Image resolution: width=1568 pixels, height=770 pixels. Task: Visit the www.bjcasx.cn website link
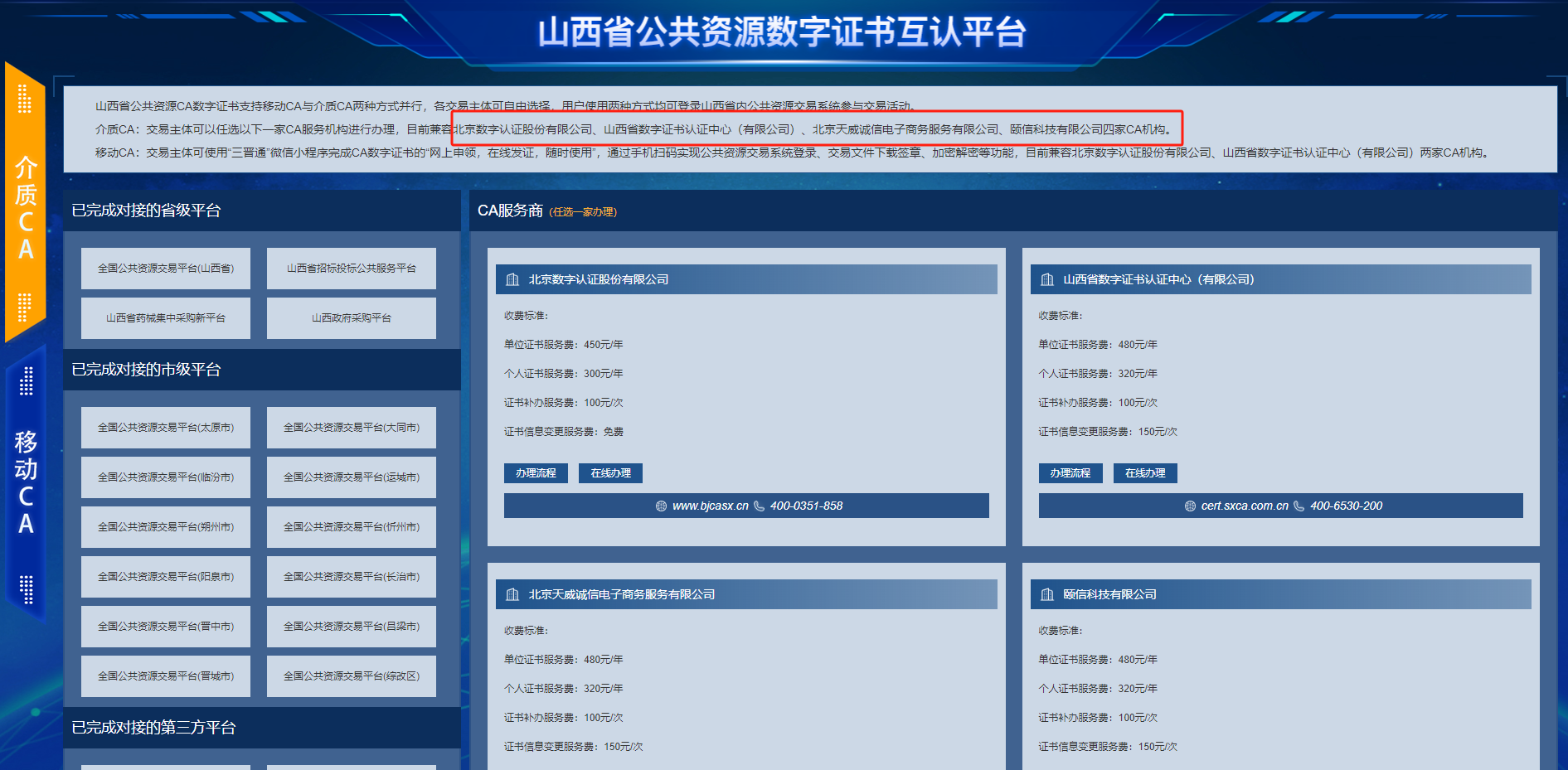pyautogui.click(x=710, y=506)
